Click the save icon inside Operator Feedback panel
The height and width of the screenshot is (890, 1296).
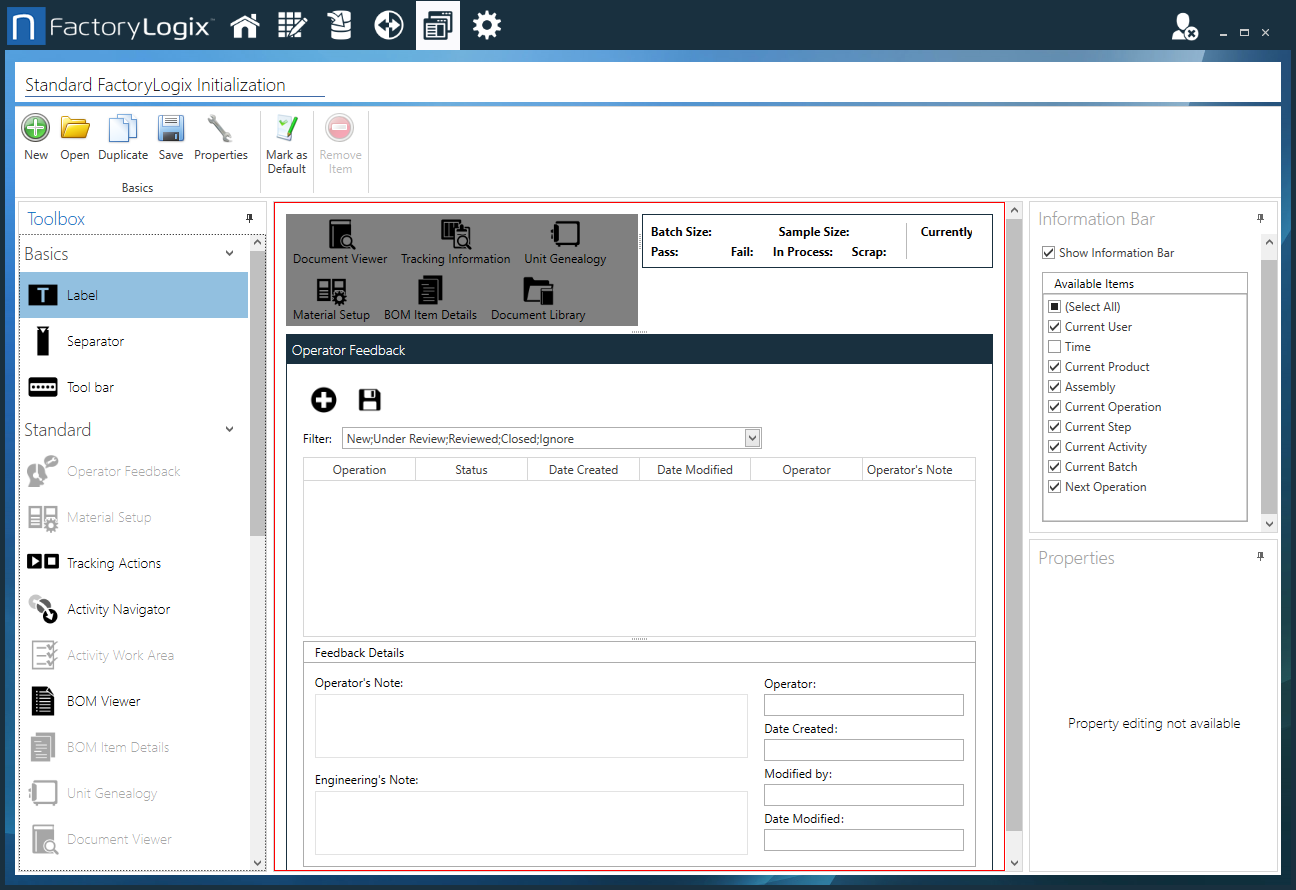coord(369,399)
